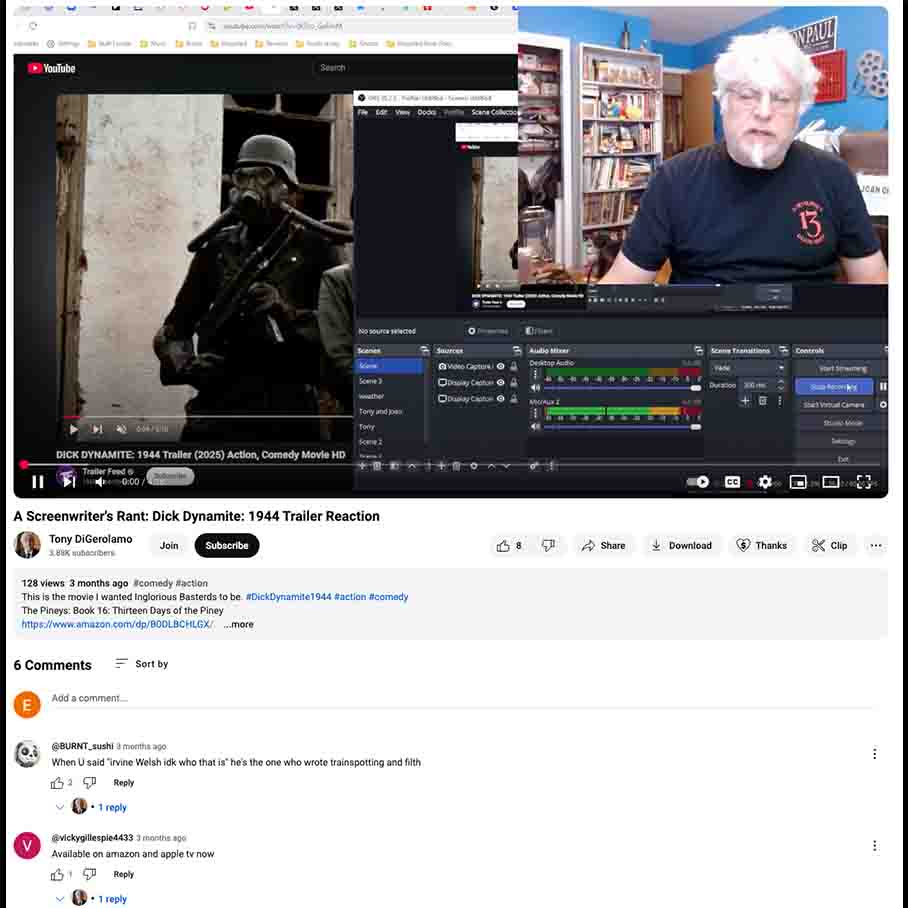Open the Tony DiGerolamo channel name link
Image resolution: width=908 pixels, height=908 pixels.
[90, 539]
